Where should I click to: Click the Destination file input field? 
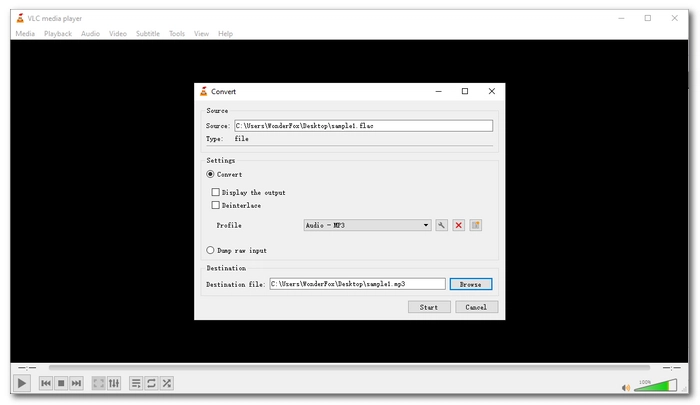[x=357, y=284]
